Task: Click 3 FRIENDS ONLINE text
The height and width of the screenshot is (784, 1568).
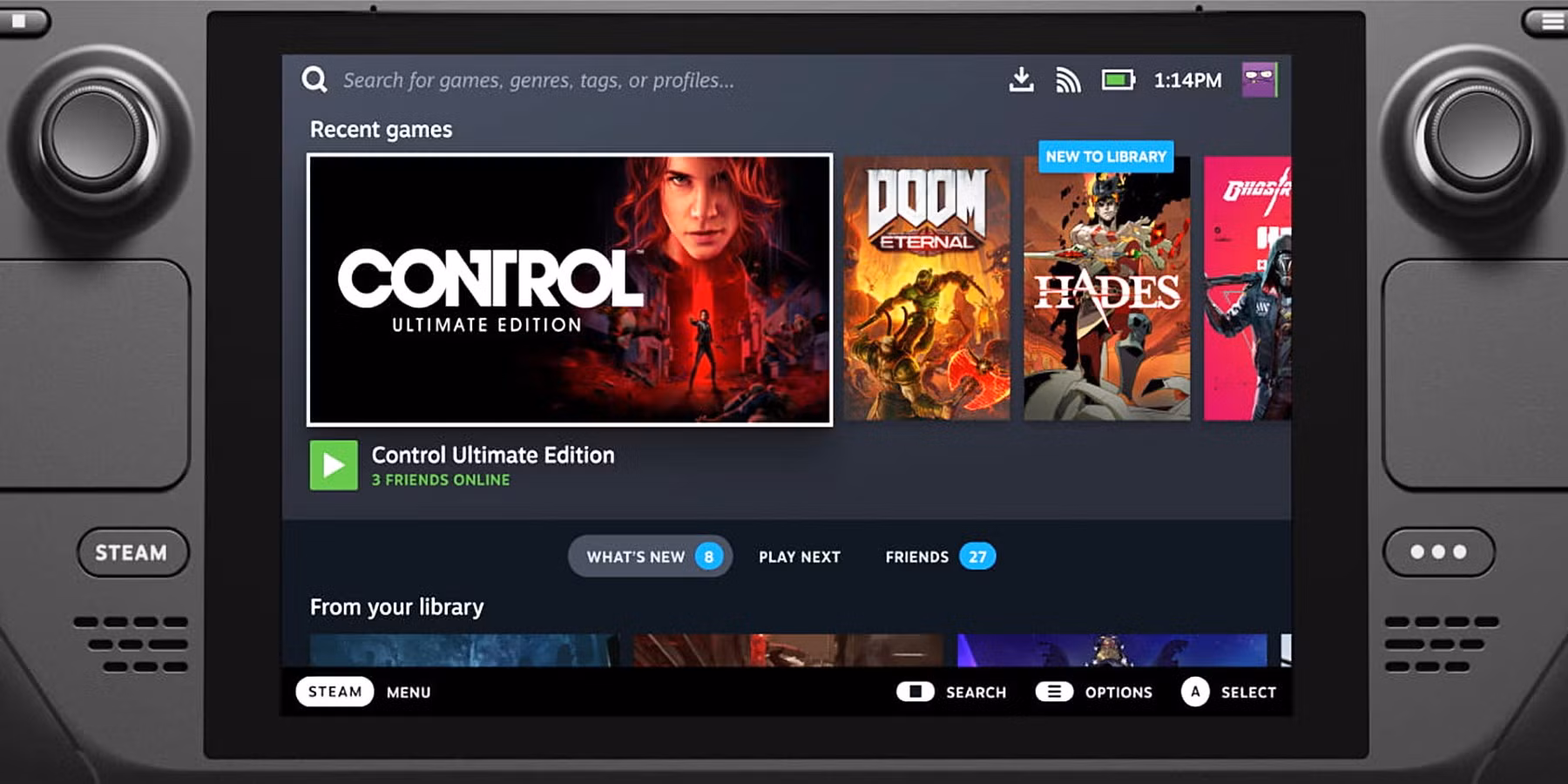Action: tap(441, 480)
